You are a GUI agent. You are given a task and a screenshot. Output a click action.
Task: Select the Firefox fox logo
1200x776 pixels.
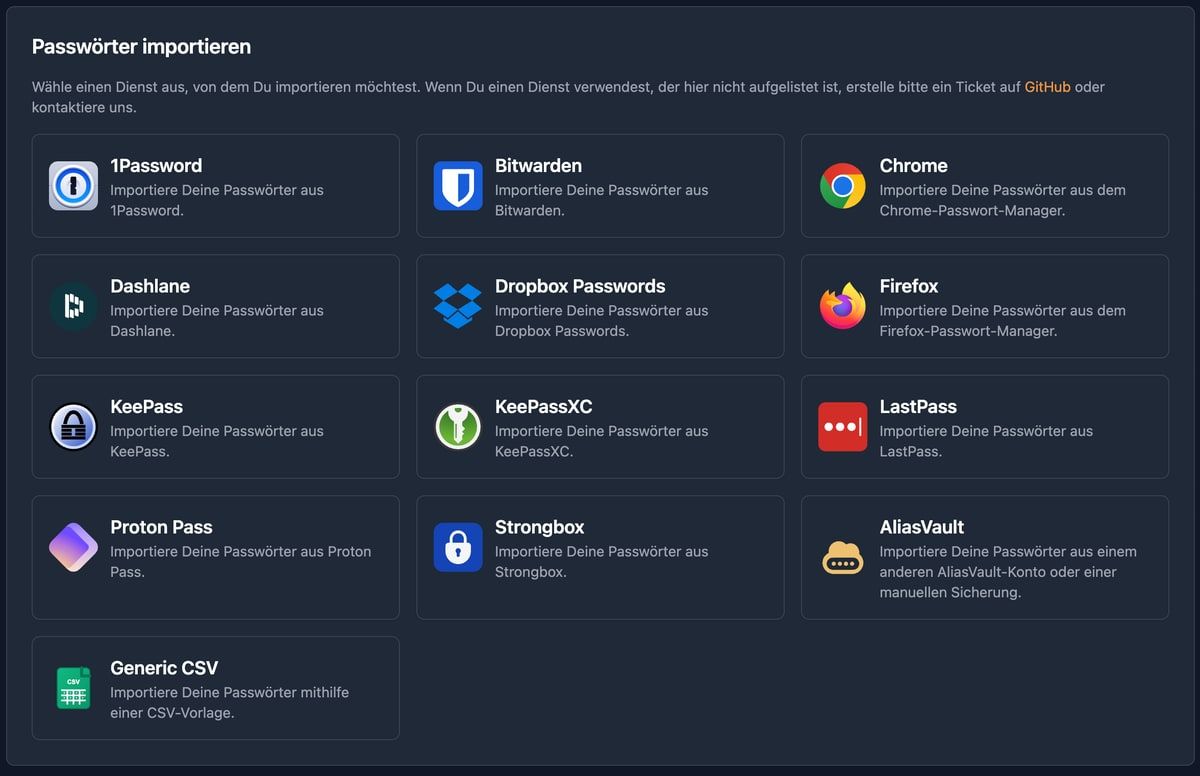coord(842,306)
